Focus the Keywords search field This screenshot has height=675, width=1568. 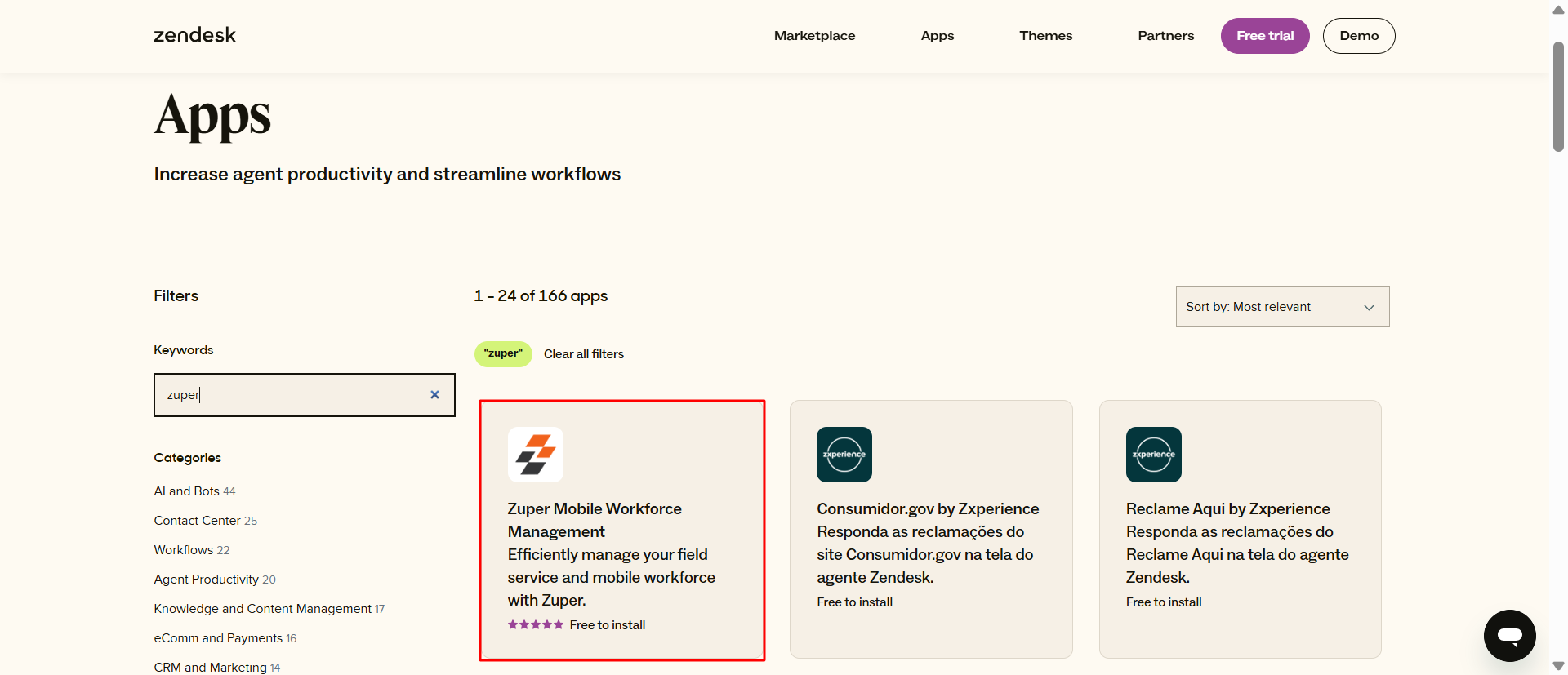[304, 395]
